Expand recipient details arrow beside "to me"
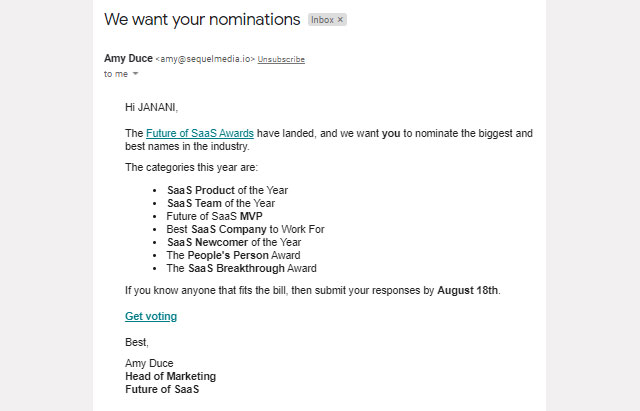Viewport: 640px width, 411px height. (x=136, y=74)
